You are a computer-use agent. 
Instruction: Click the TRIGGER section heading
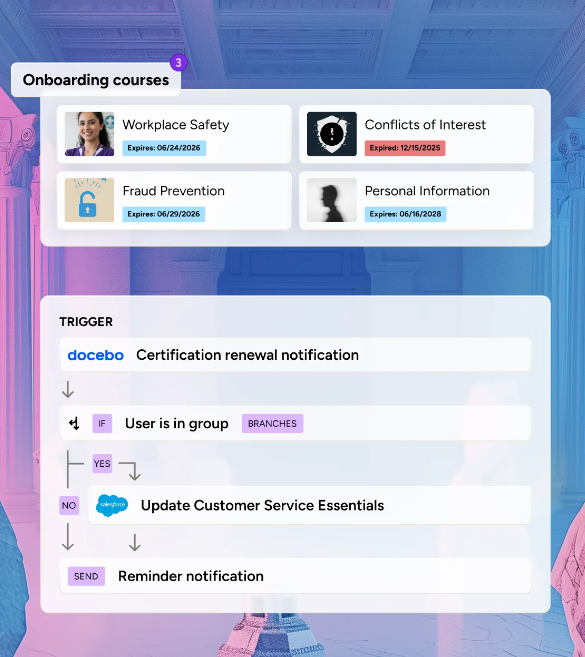86,321
